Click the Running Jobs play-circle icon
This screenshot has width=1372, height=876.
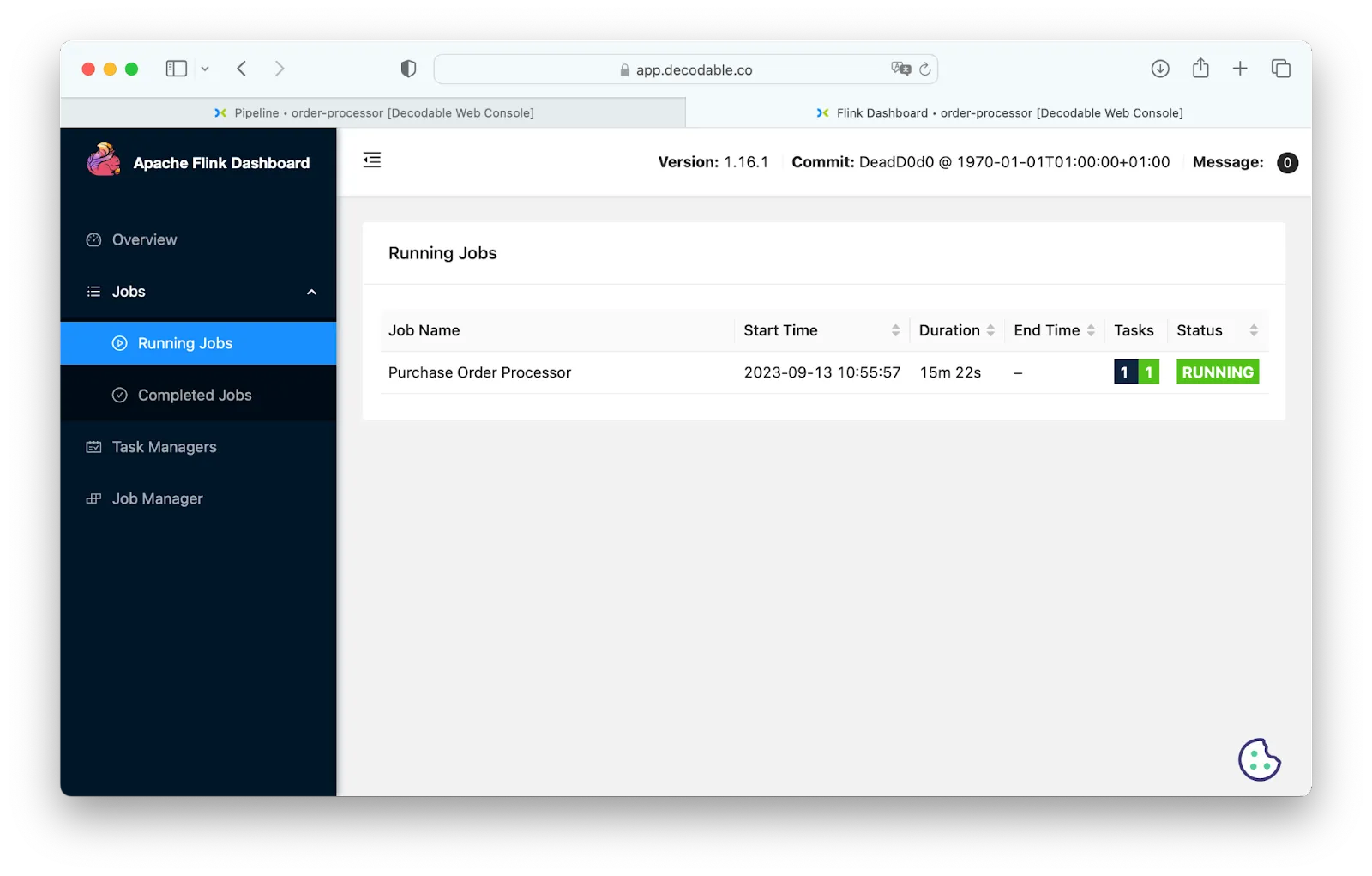[120, 343]
